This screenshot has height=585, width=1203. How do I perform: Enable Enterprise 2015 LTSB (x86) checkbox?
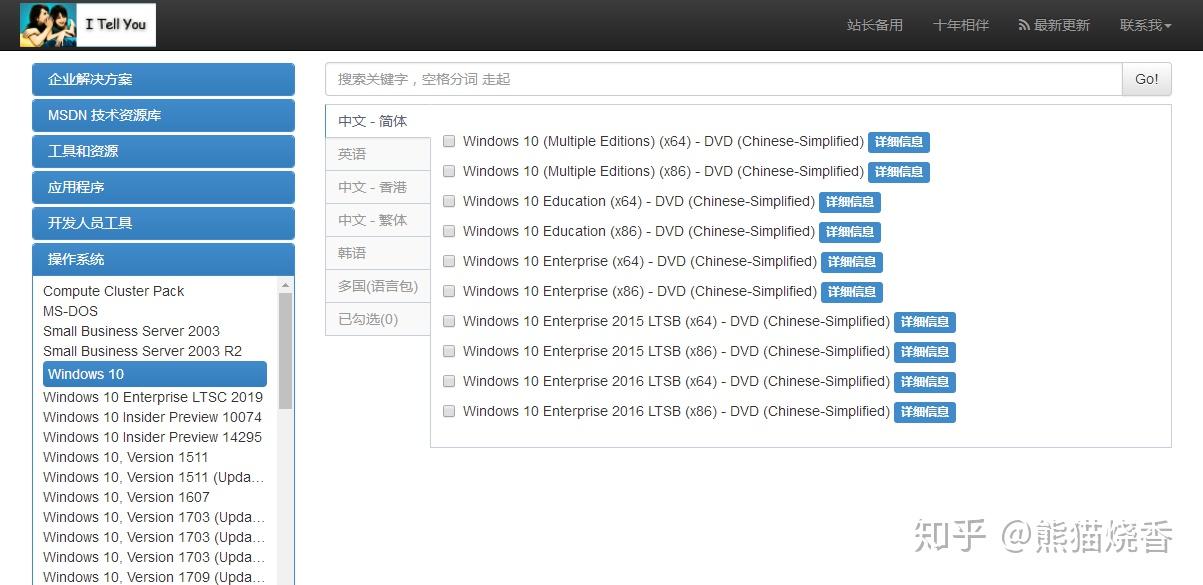pyautogui.click(x=449, y=351)
